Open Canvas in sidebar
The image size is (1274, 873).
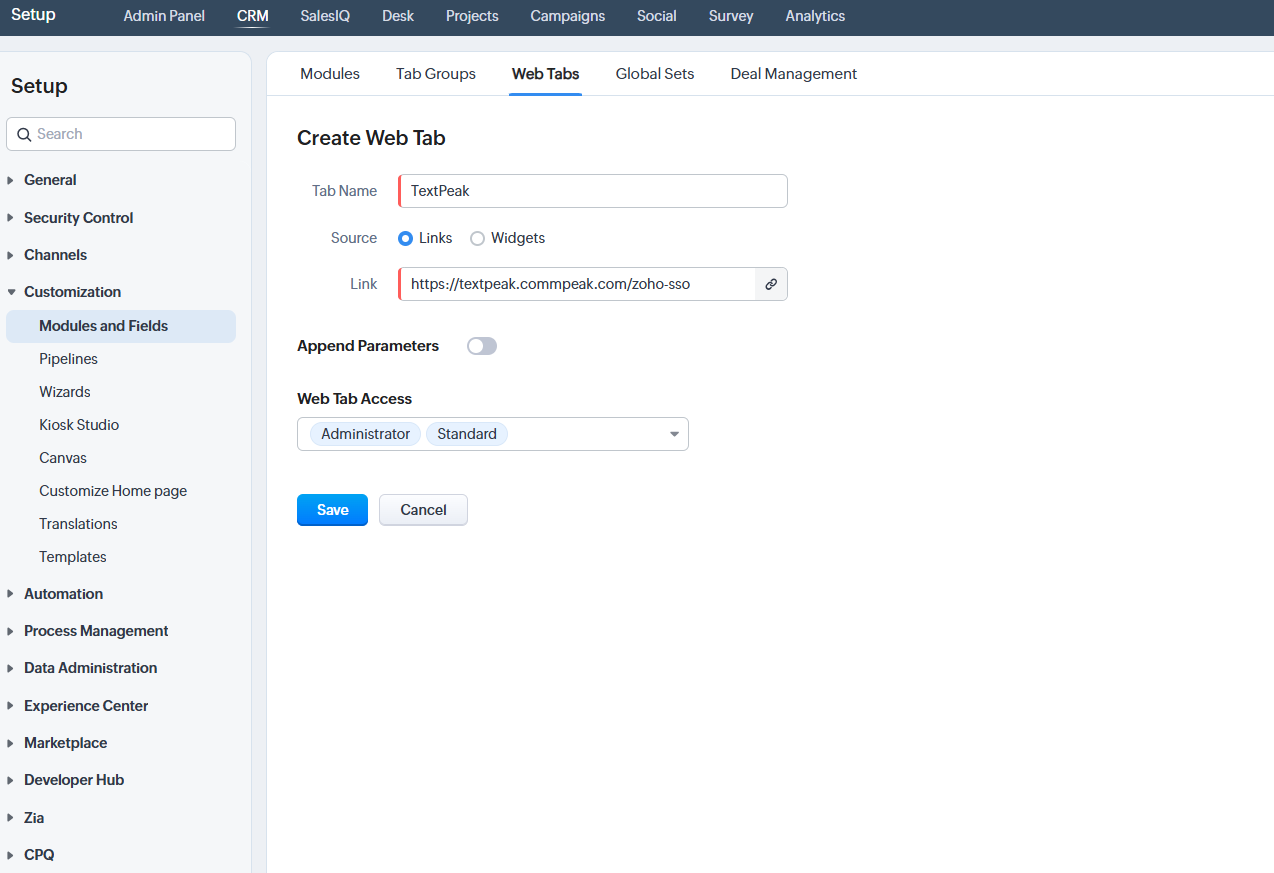point(63,458)
